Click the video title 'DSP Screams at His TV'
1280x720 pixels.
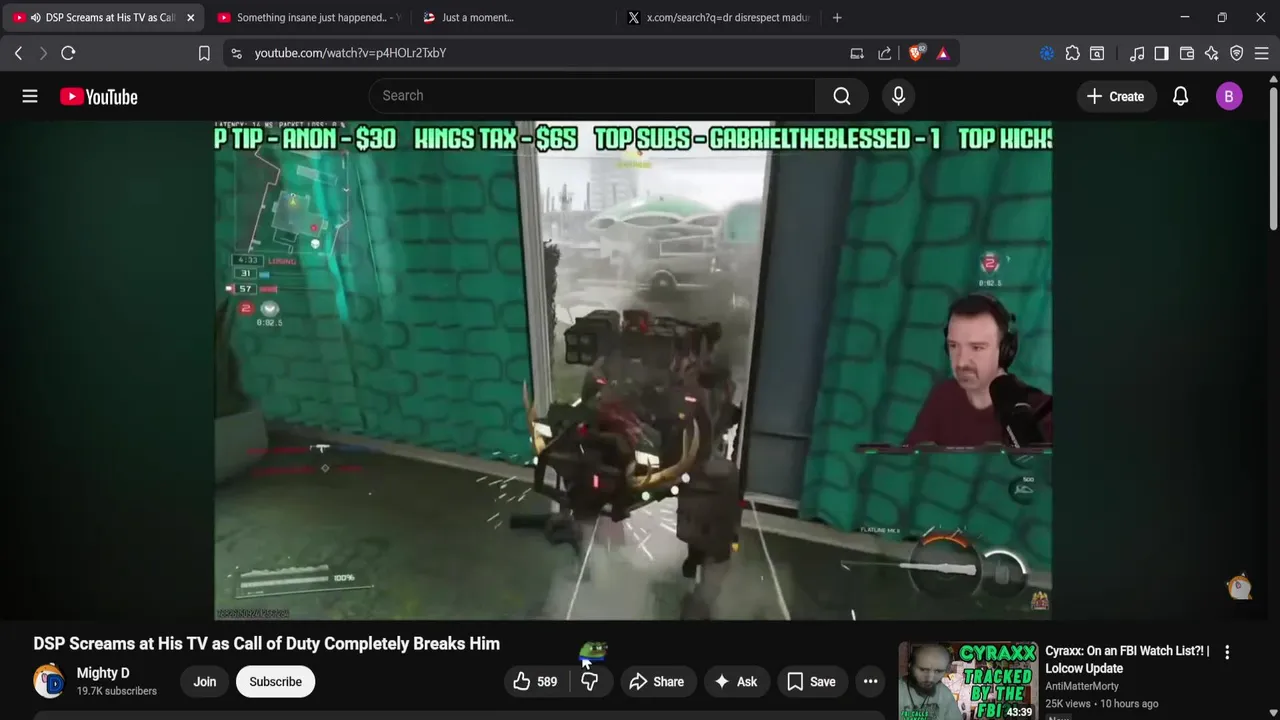click(266, 644)
